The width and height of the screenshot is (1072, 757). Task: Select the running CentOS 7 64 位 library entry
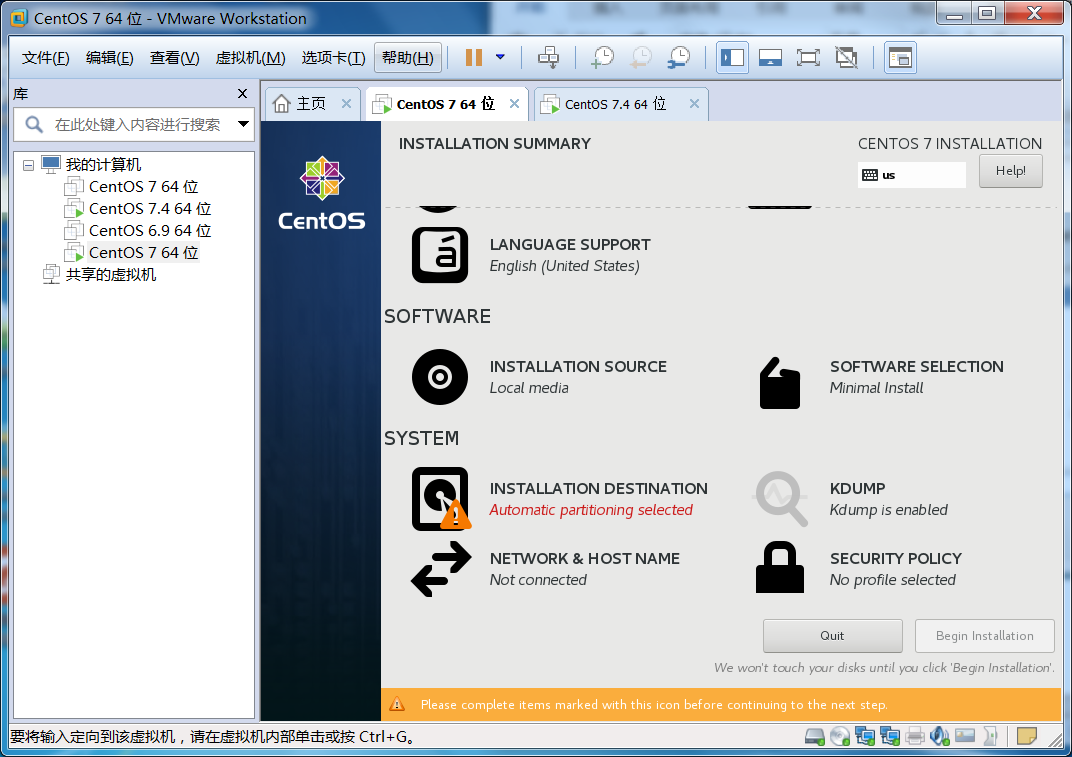(144, 252)
